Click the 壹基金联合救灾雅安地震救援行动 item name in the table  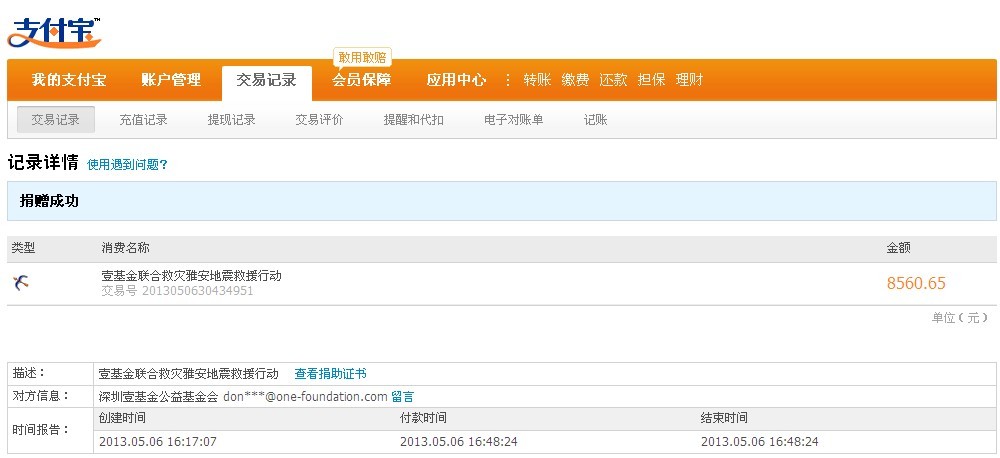click(191, 276)
